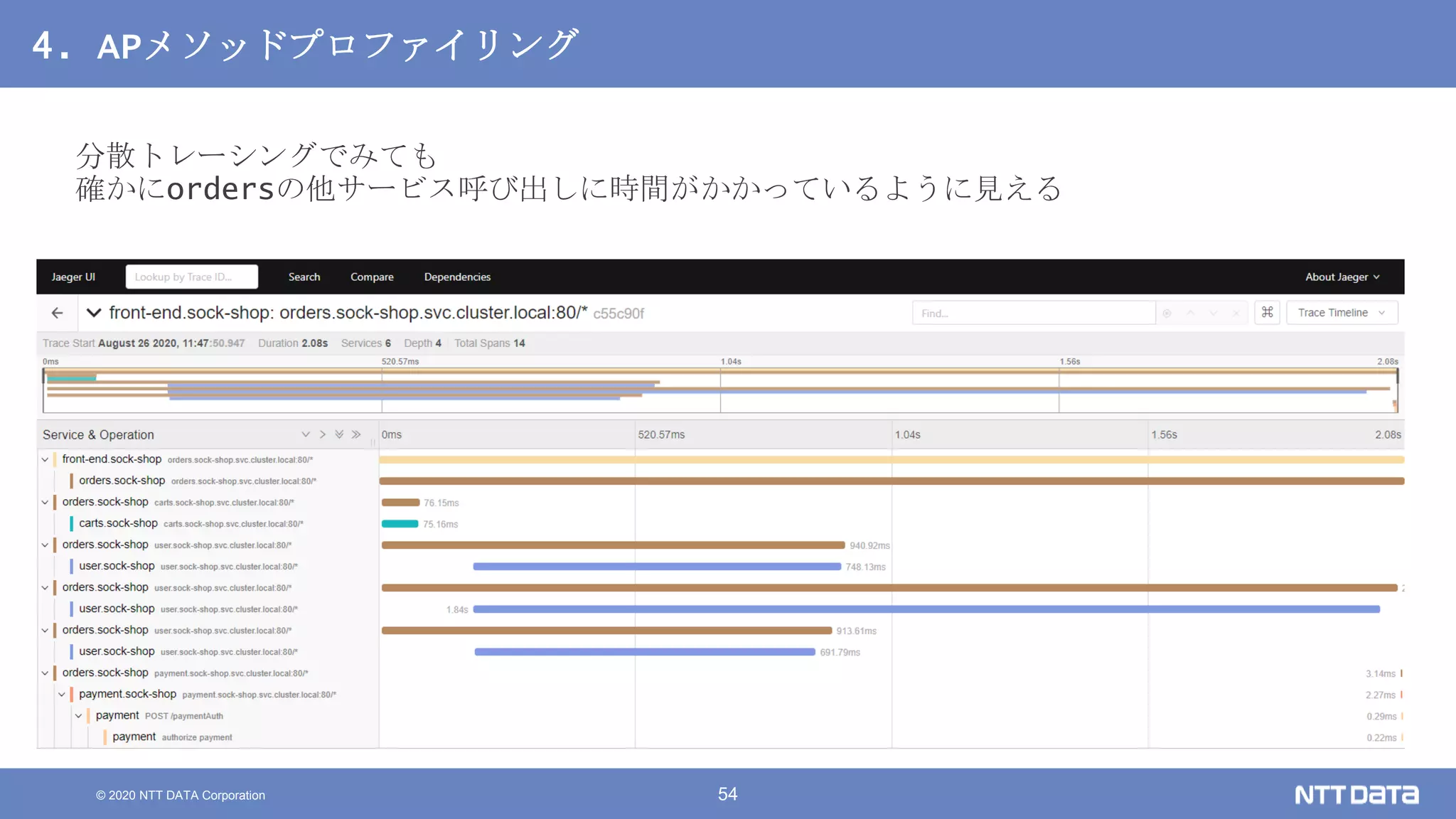Click the back arrow in trace header

coord(58,313)
